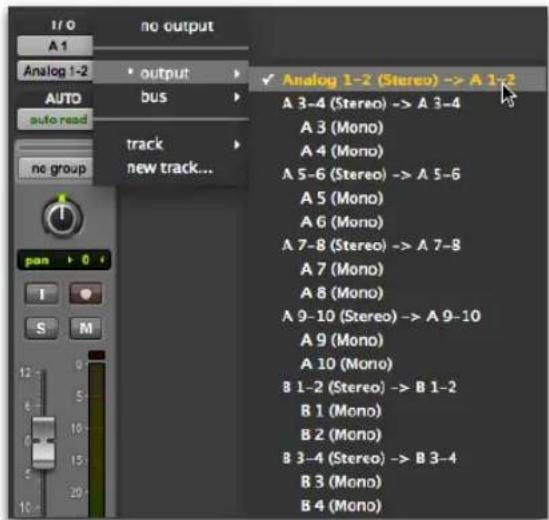Image resolution: width=549 pixels, height=520 pixels.
Task: Select B 1 (Mono) output
Action: [341, 411]
